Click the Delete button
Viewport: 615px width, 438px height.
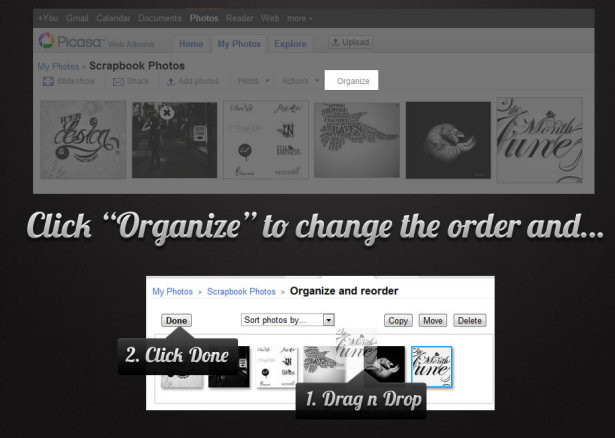click(x=470, y=320)
